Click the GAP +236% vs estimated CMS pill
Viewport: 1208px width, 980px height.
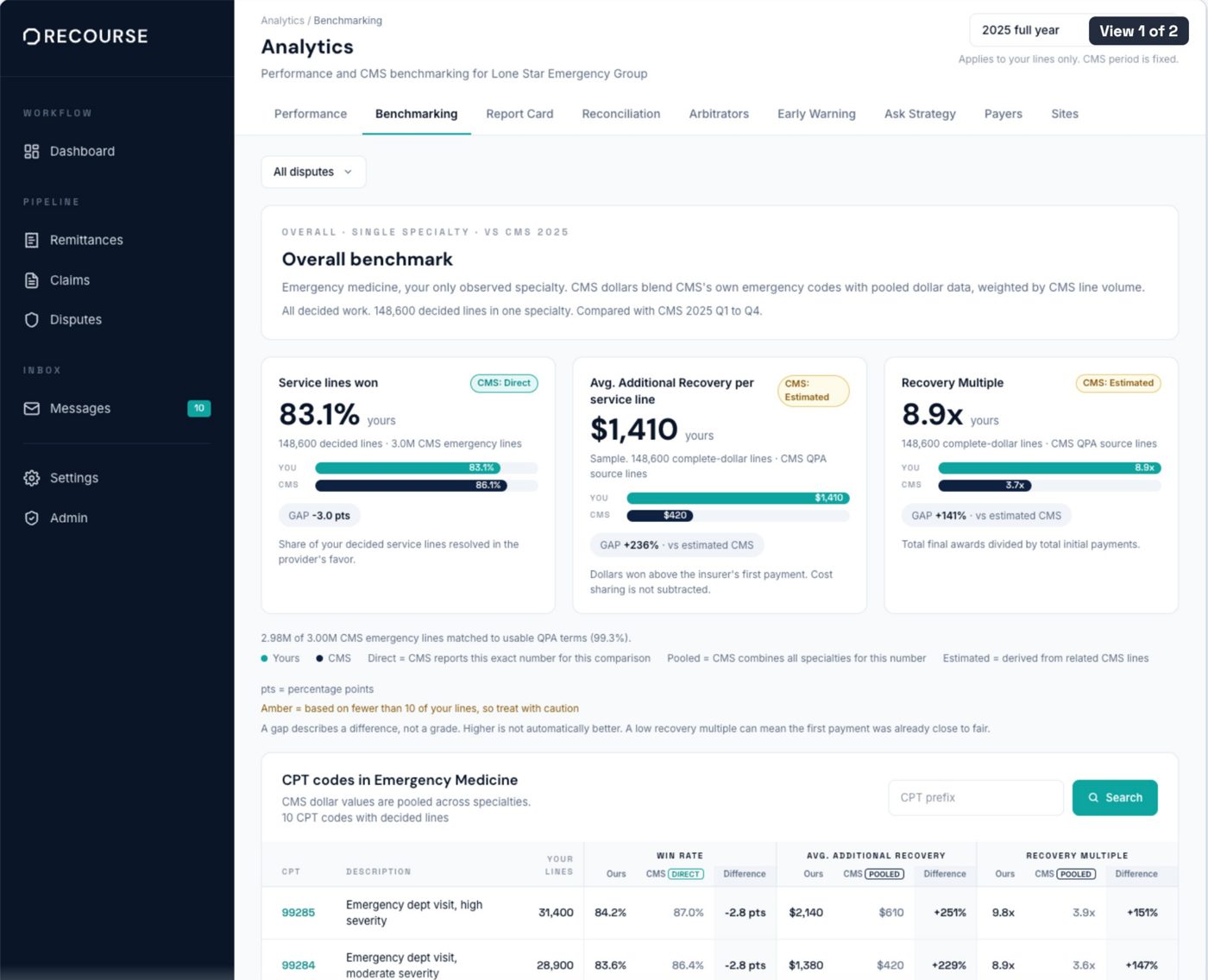click(x=676, y=545)
